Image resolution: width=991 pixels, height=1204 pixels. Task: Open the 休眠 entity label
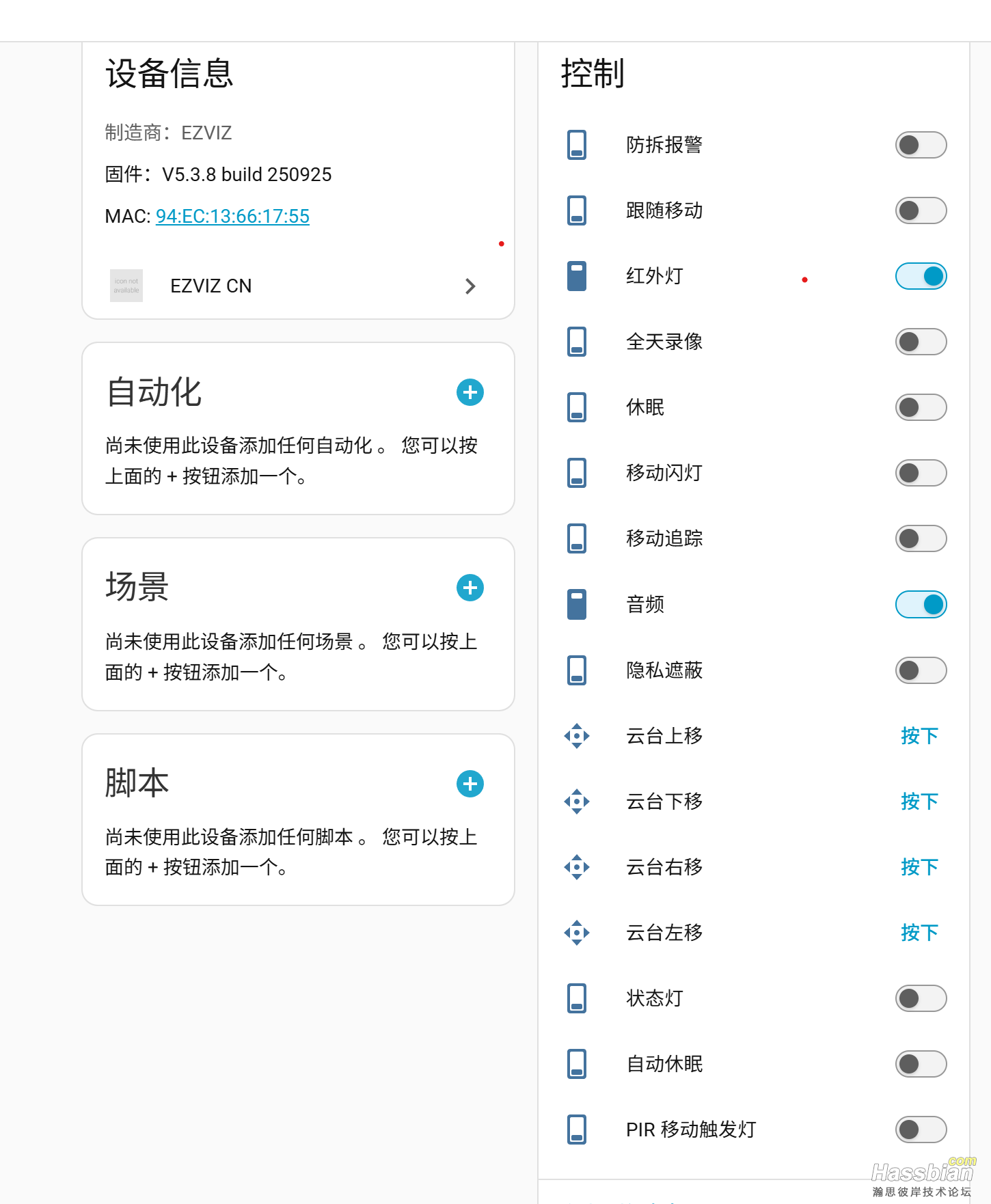(645, 407)
